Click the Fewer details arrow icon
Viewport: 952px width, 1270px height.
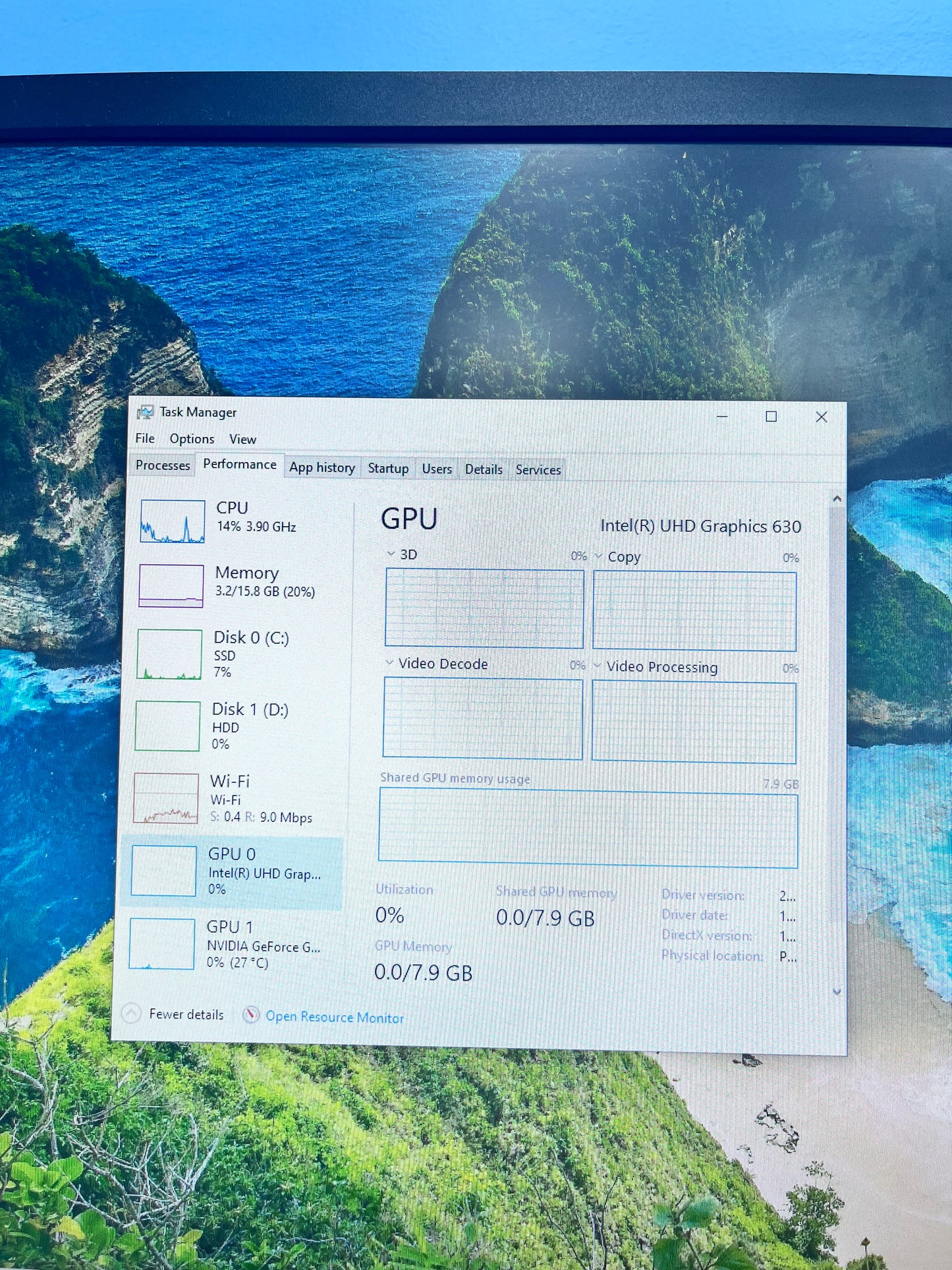tap(131, 1013)
